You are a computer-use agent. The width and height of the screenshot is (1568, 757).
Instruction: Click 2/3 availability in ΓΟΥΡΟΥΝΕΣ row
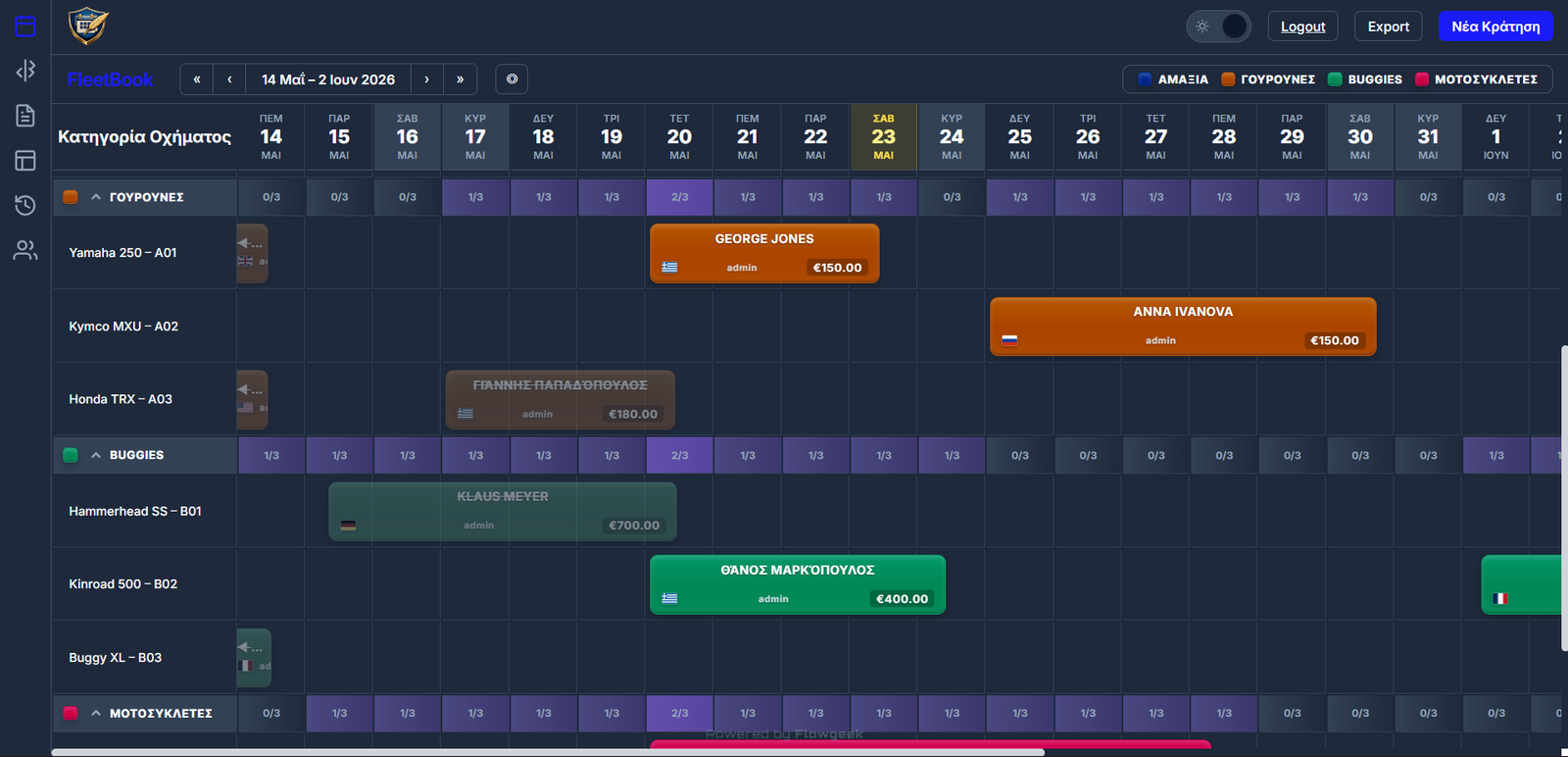click(679, 197)
